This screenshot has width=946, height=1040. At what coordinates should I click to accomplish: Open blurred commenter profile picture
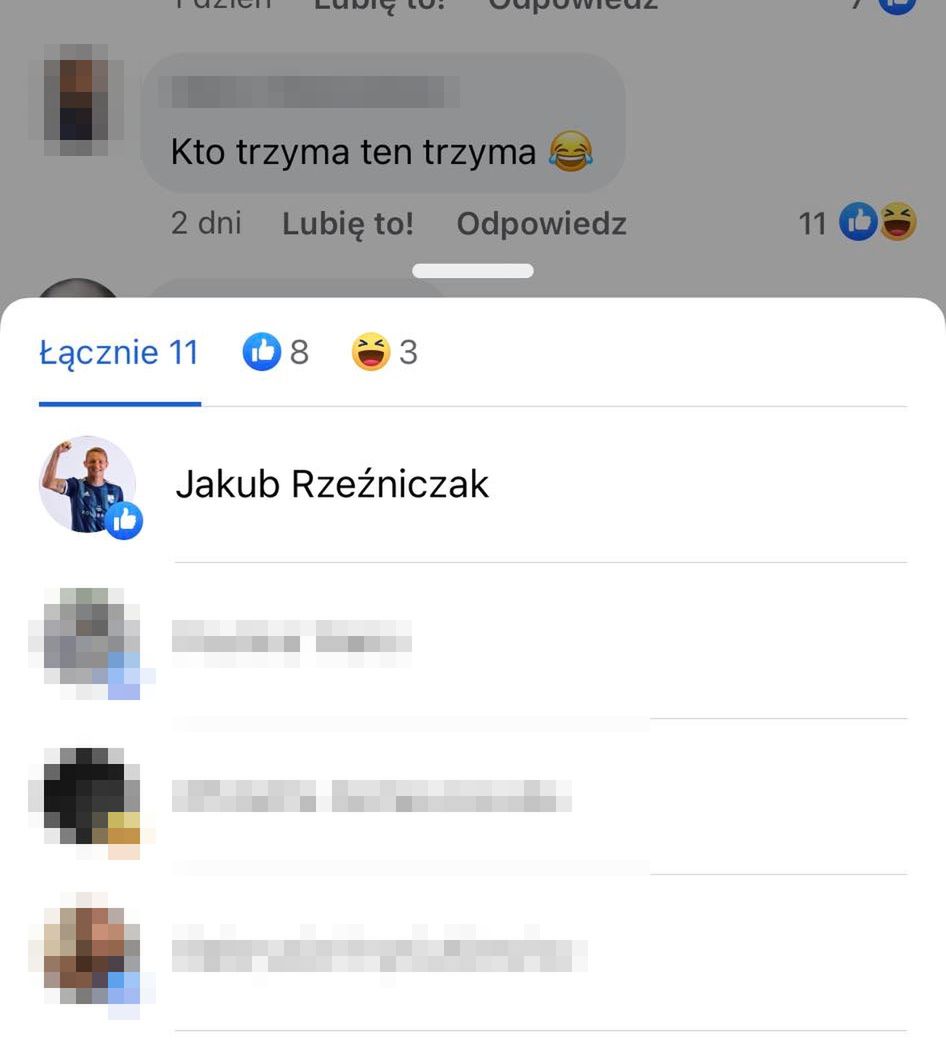(x=76, y=100)
